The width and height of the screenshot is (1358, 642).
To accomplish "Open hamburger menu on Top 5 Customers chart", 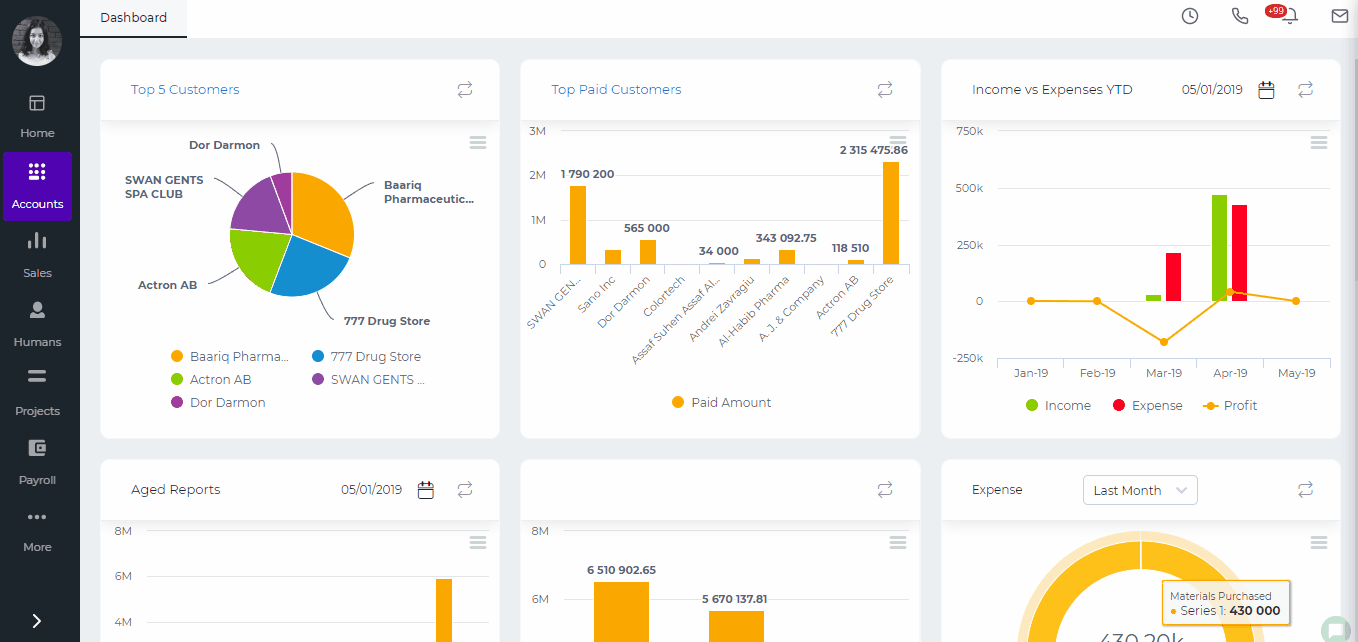I will click(x=478, y=143).
